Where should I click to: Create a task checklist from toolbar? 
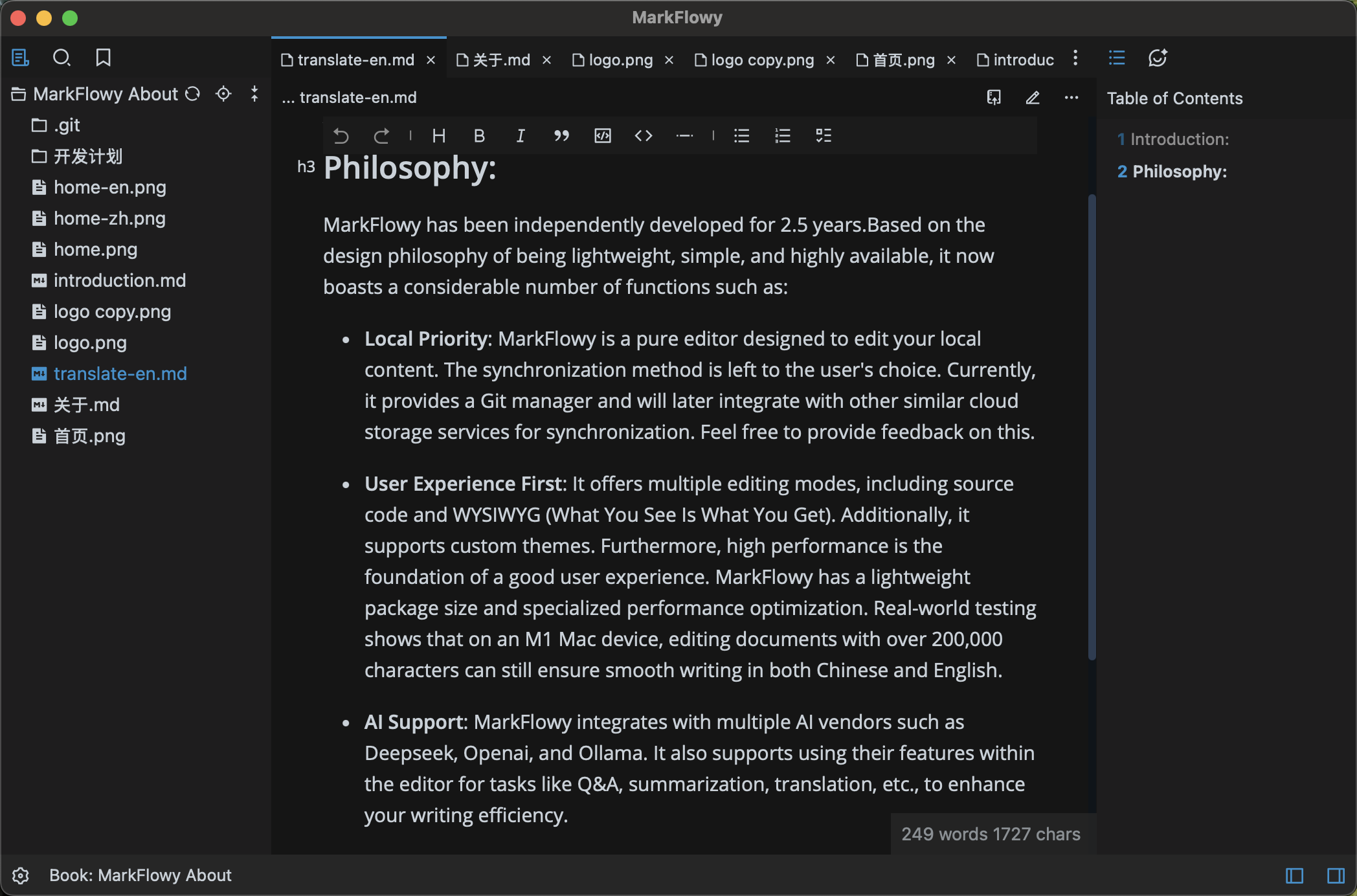point(823,136)
